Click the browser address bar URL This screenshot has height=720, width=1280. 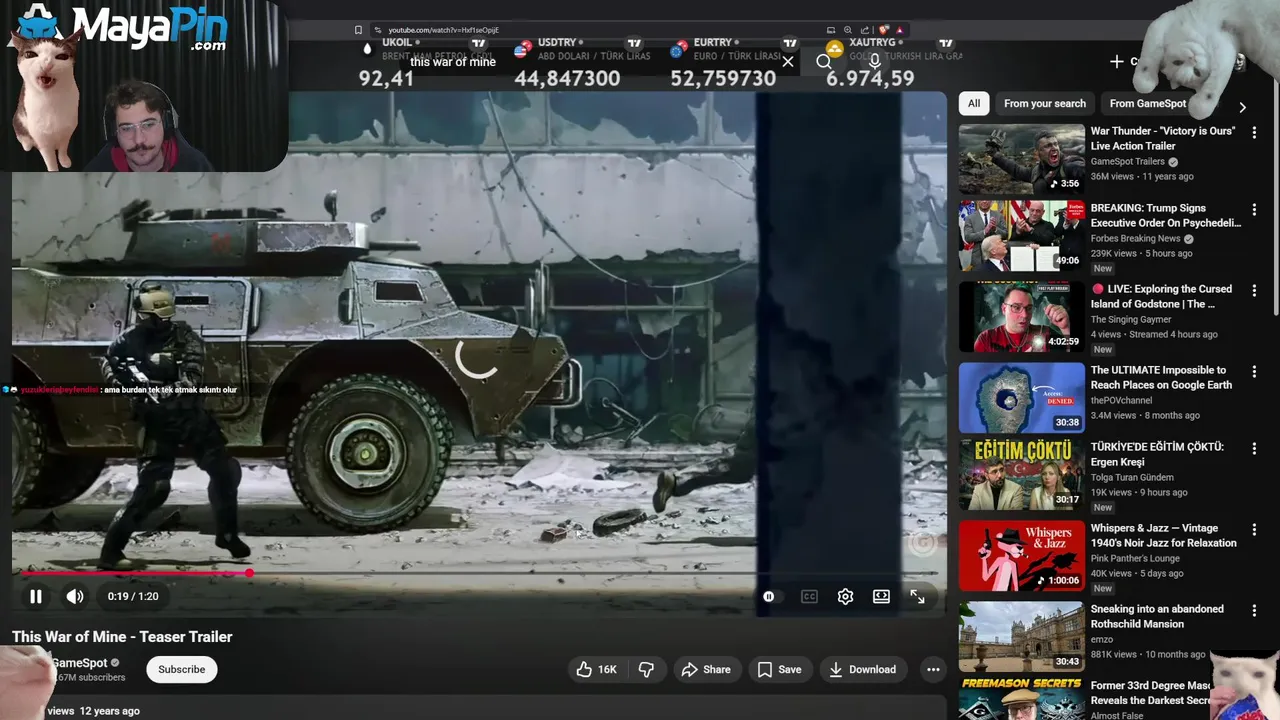[x=443, y=30]
